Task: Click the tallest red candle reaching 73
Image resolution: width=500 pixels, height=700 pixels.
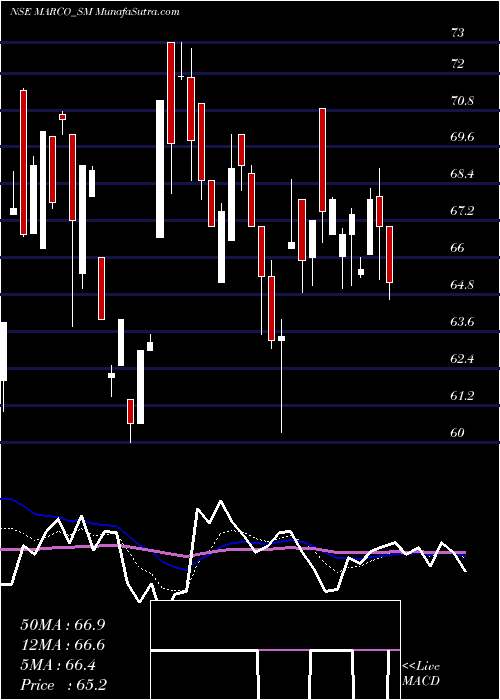Action: 171,93
